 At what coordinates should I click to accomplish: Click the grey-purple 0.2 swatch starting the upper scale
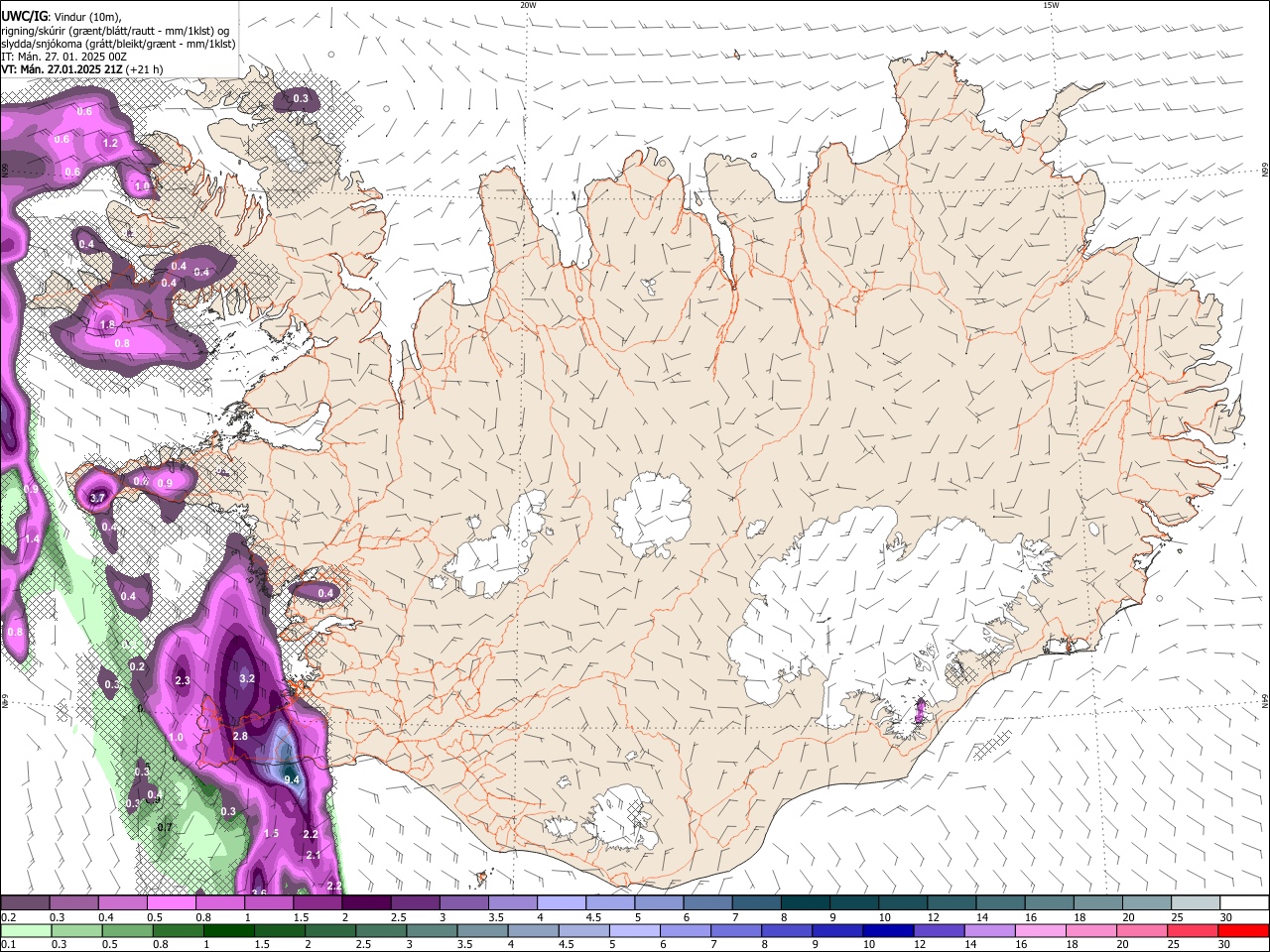click(x=25, y=903)
